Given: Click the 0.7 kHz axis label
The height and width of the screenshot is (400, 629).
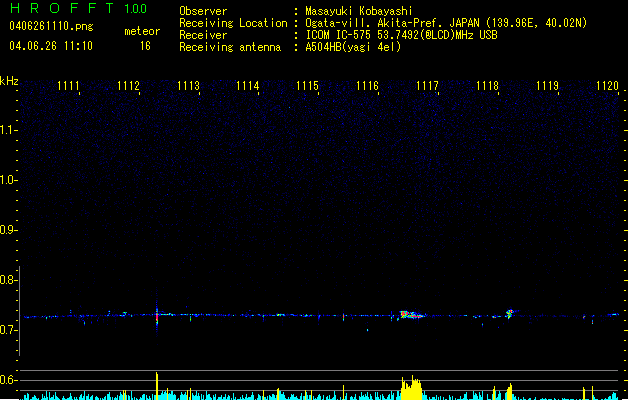Looking at the screenshot, I should pyautogui.click(x=8, y=330).
